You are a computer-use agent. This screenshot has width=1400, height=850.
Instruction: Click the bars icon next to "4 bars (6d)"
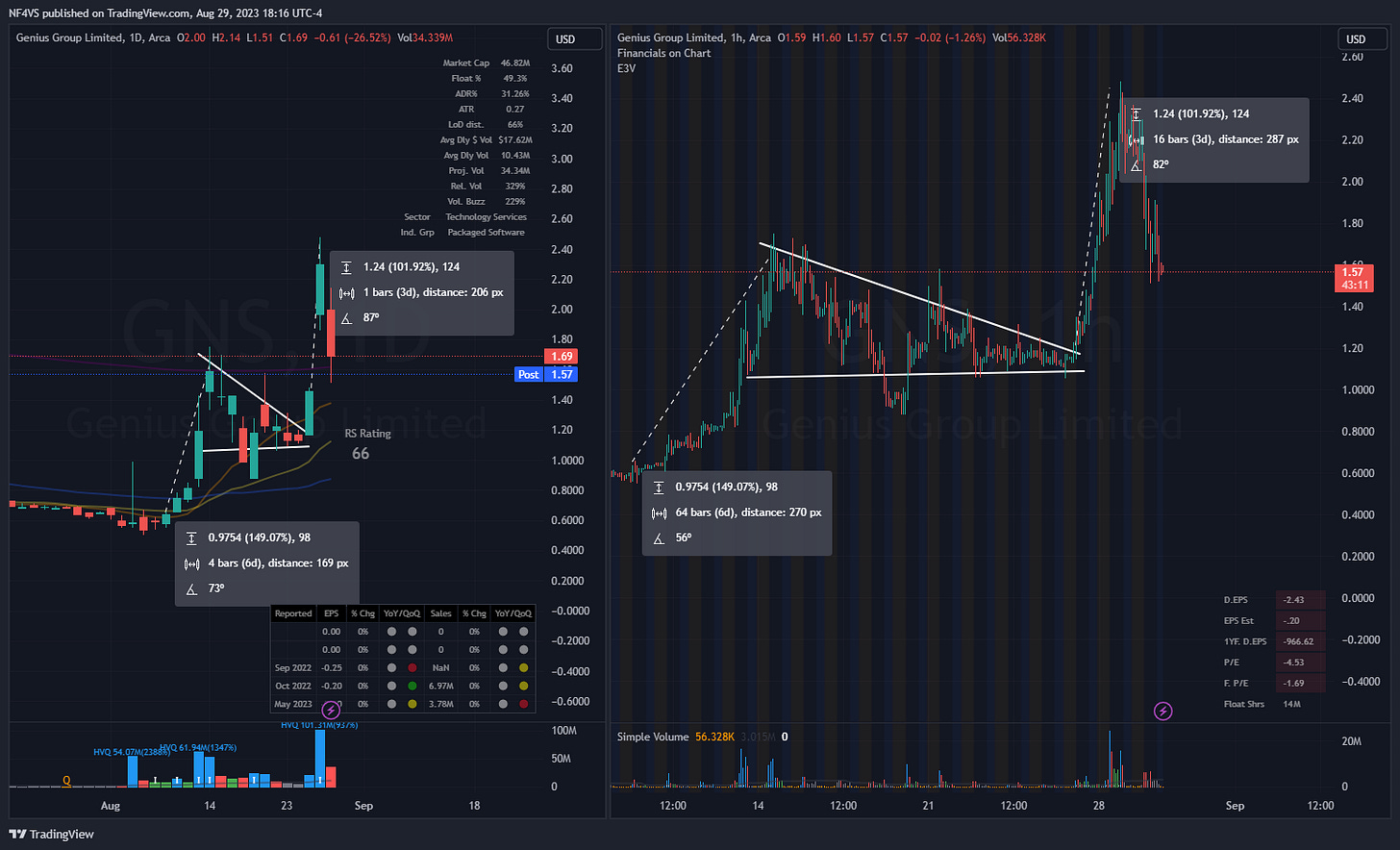(x=191, y=563)
